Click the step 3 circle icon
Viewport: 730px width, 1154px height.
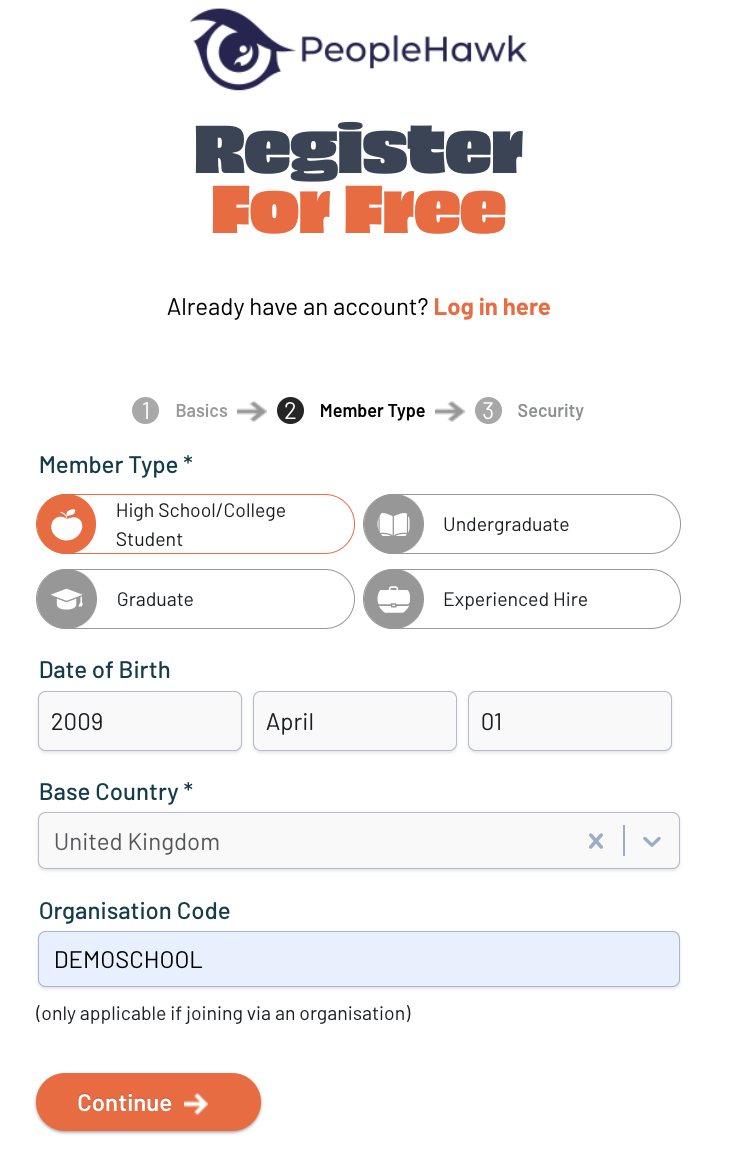click(488, 410)
